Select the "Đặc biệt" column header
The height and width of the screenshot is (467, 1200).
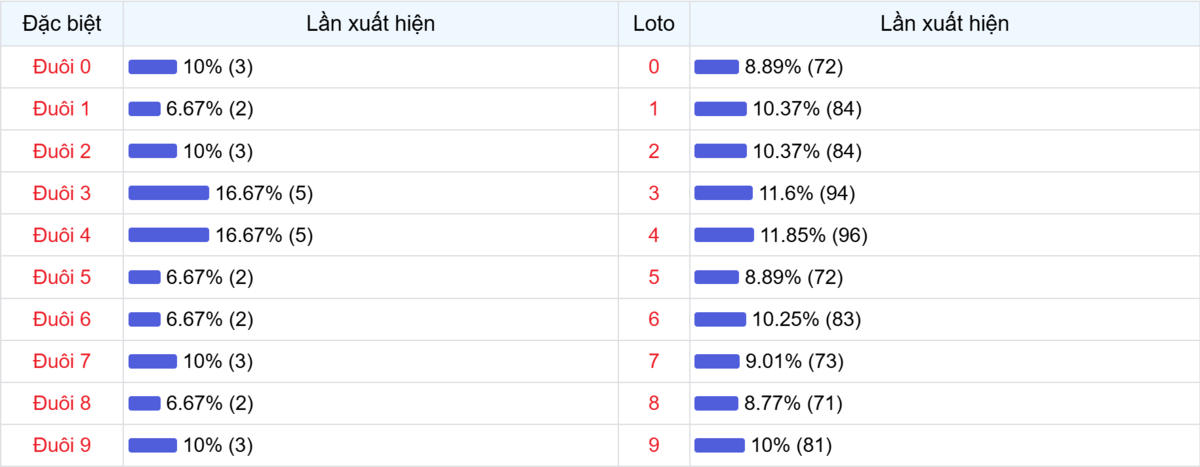[62, 24]
